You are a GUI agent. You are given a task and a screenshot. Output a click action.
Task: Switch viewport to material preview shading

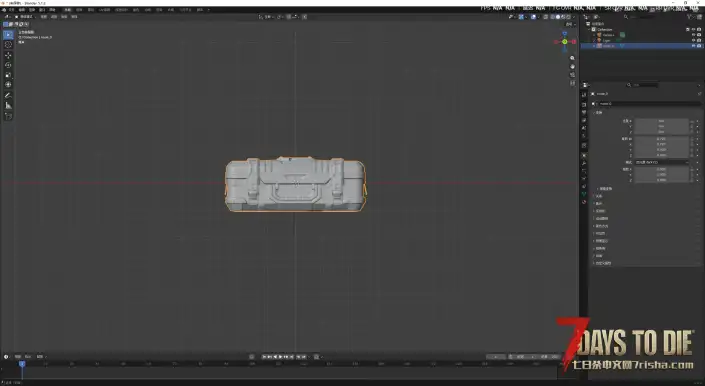pos(563,17)
